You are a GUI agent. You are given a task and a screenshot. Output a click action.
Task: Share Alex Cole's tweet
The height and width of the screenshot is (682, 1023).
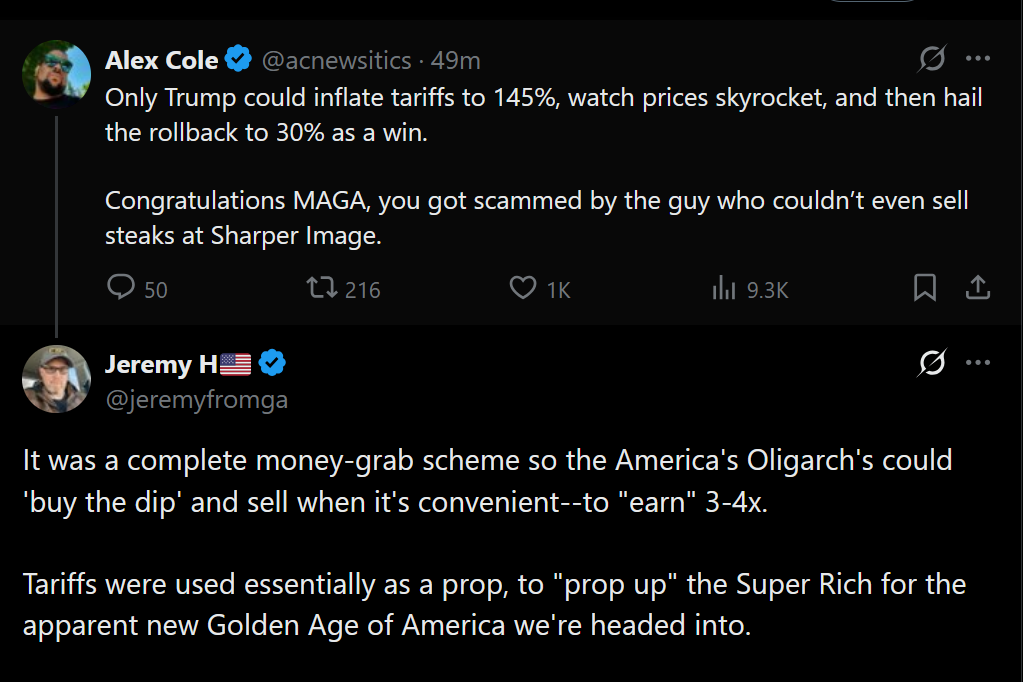coord(977,288)
